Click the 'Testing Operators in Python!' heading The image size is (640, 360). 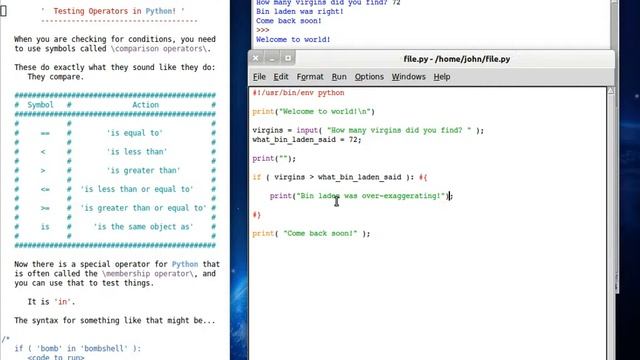coord(115,11)
